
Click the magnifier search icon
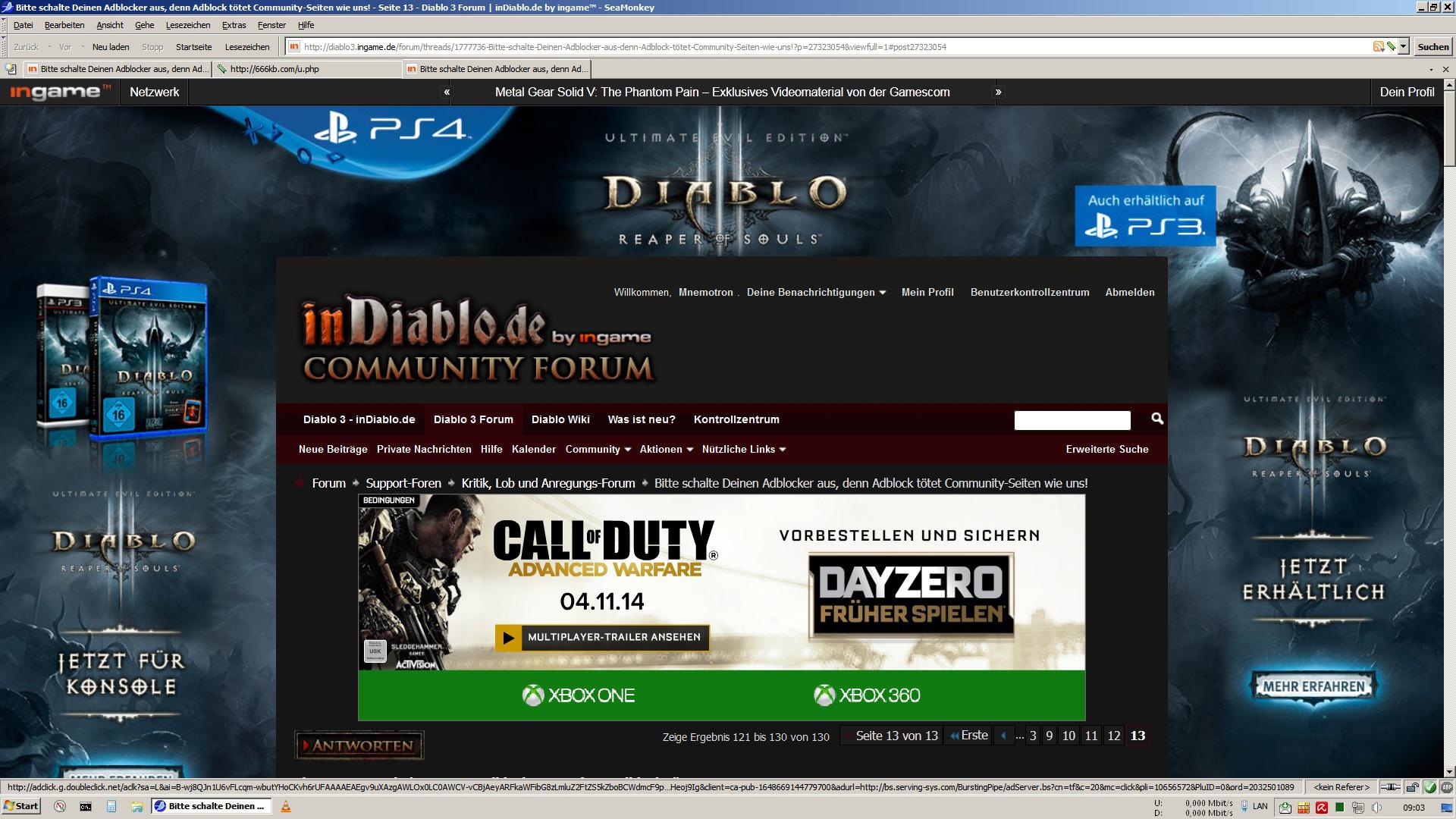click(1157, 419)
